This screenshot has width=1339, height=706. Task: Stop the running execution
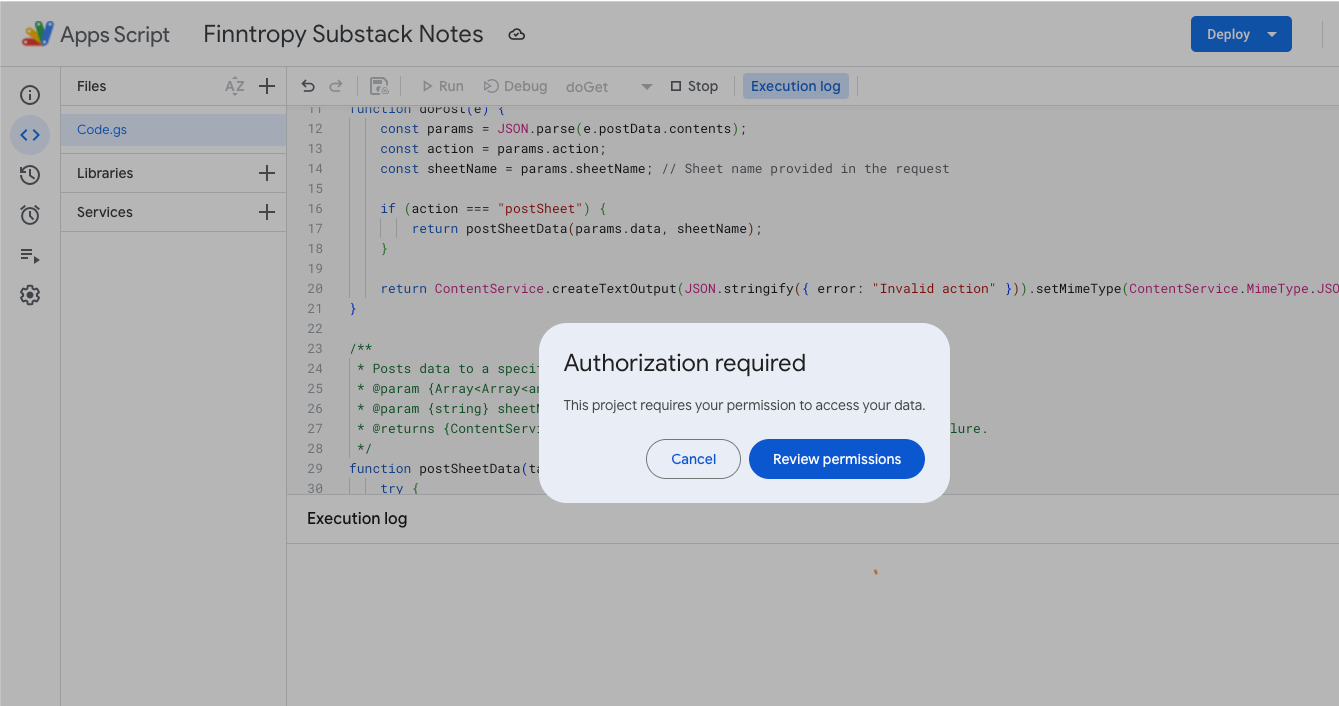[694, 86]
